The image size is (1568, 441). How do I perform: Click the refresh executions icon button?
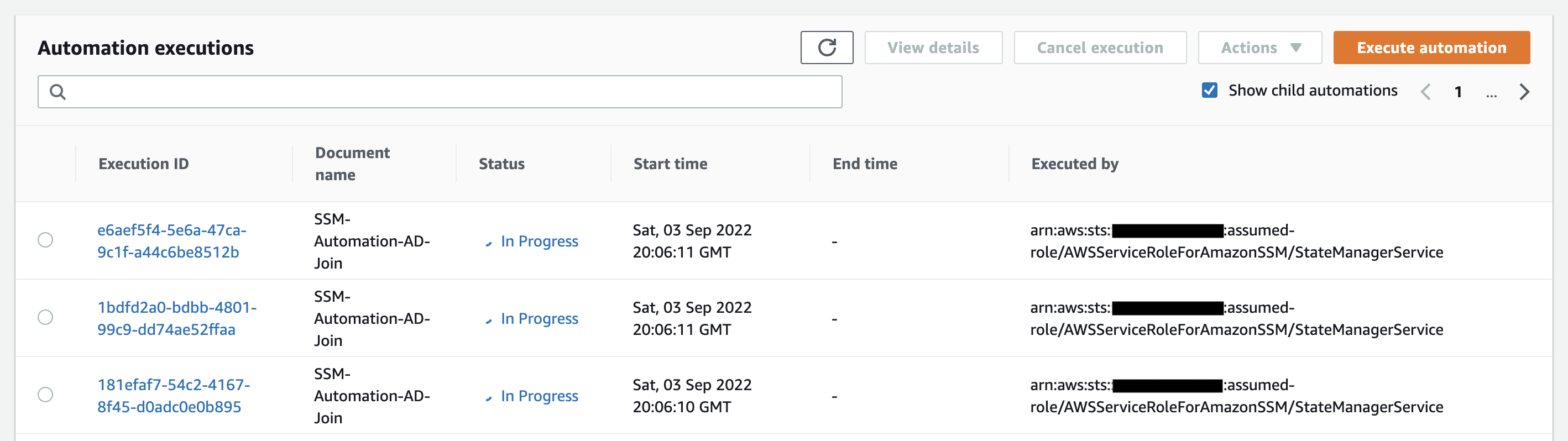[x=826, y=48]
